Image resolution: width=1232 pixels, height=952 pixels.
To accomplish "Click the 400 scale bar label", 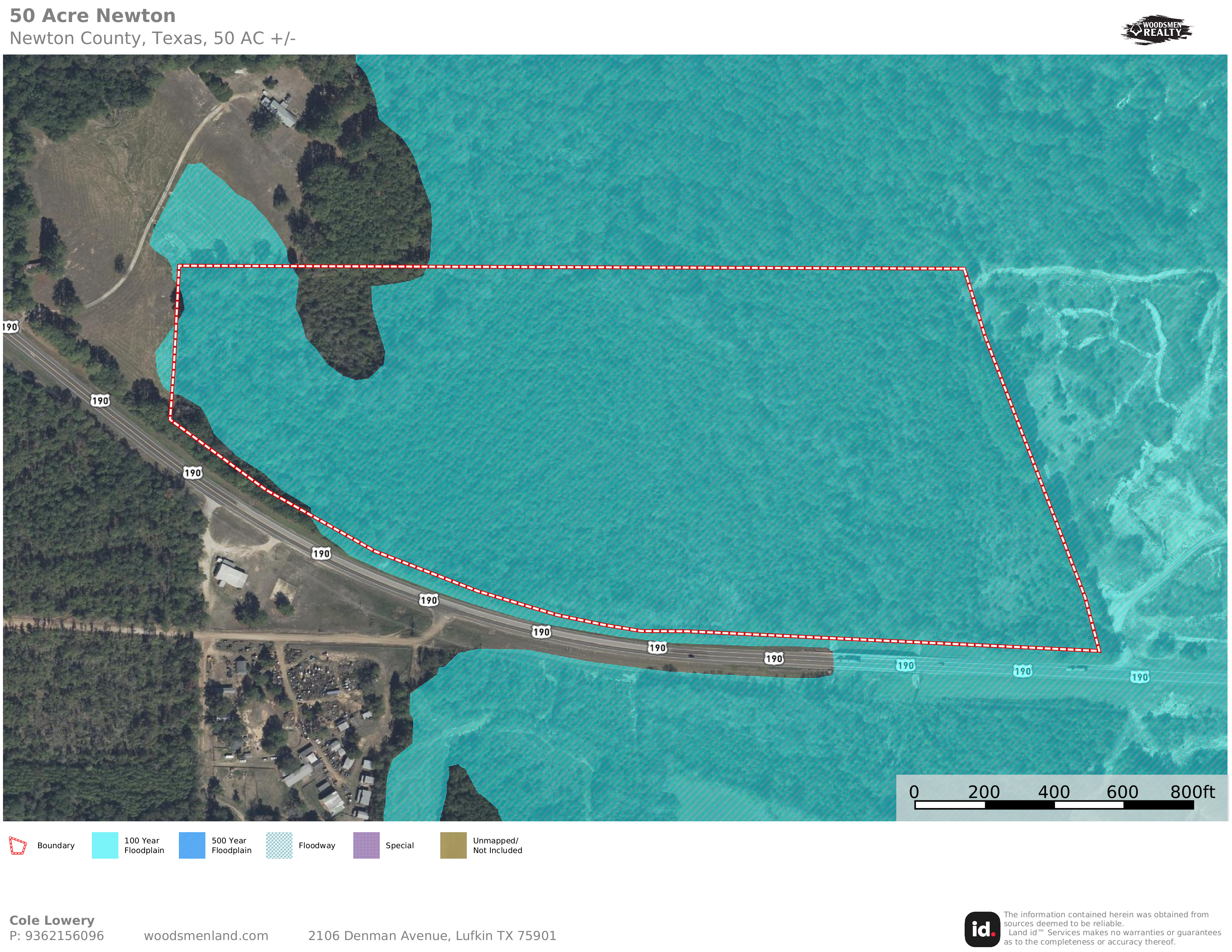I will (1054, 792).
